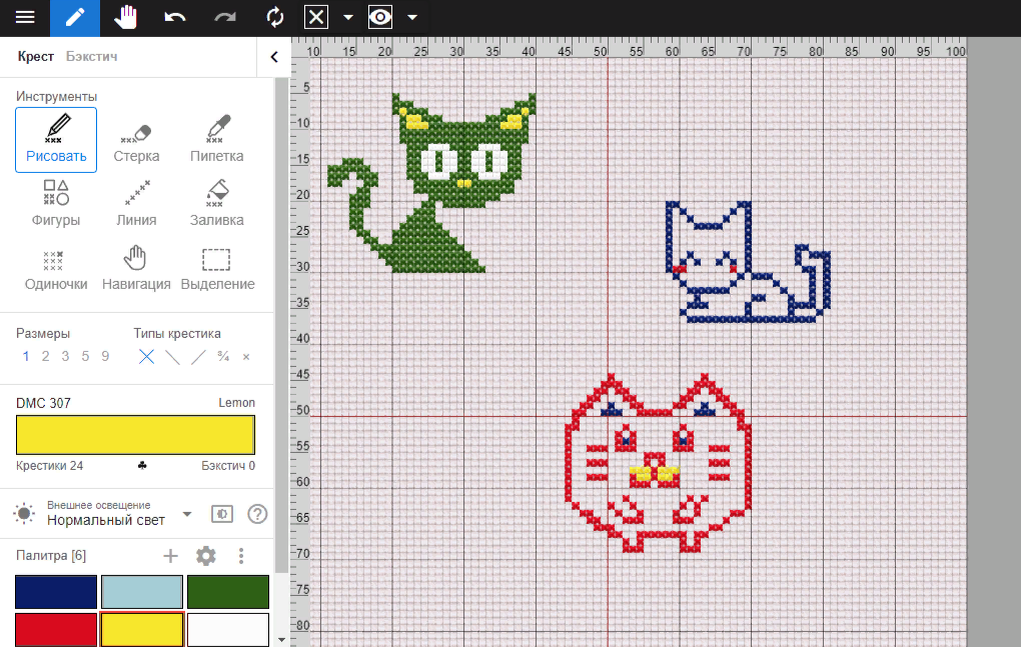Open palette more options menu
1021x647 pixels.
[x=241, y=556]
